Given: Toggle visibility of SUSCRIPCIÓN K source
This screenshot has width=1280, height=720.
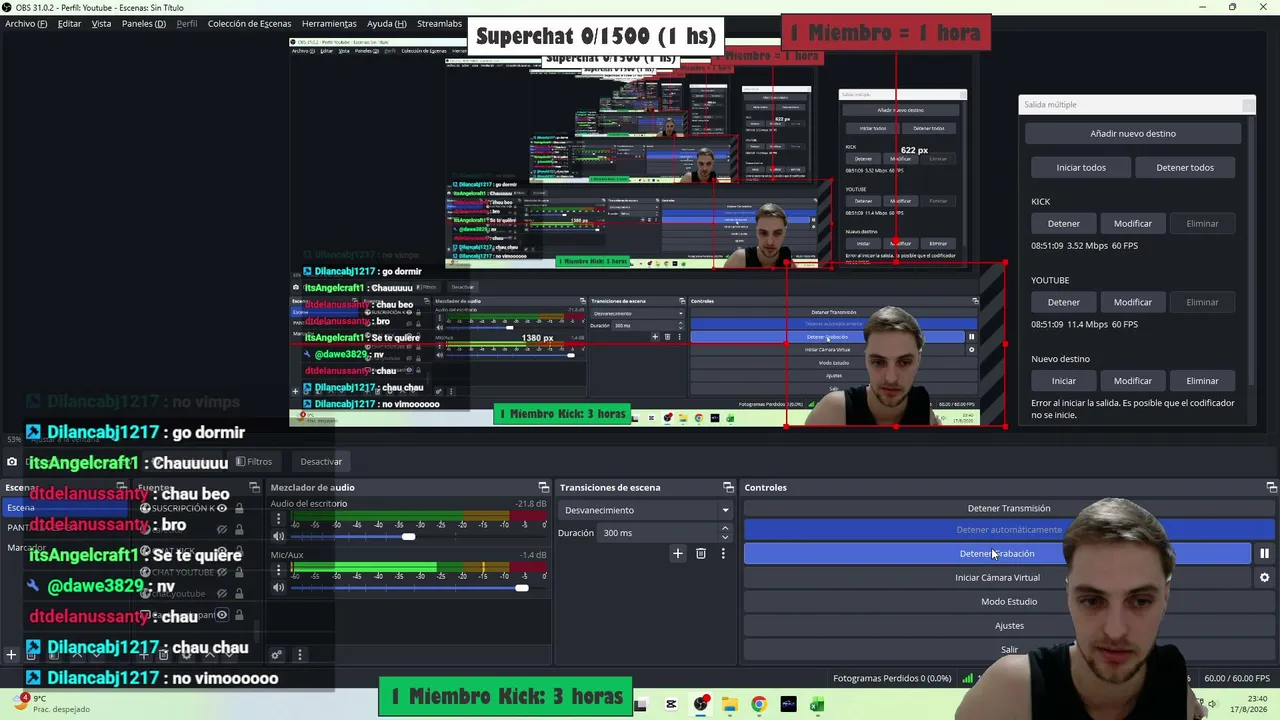Looking at the screenshot, I should (x=222, y=508).
